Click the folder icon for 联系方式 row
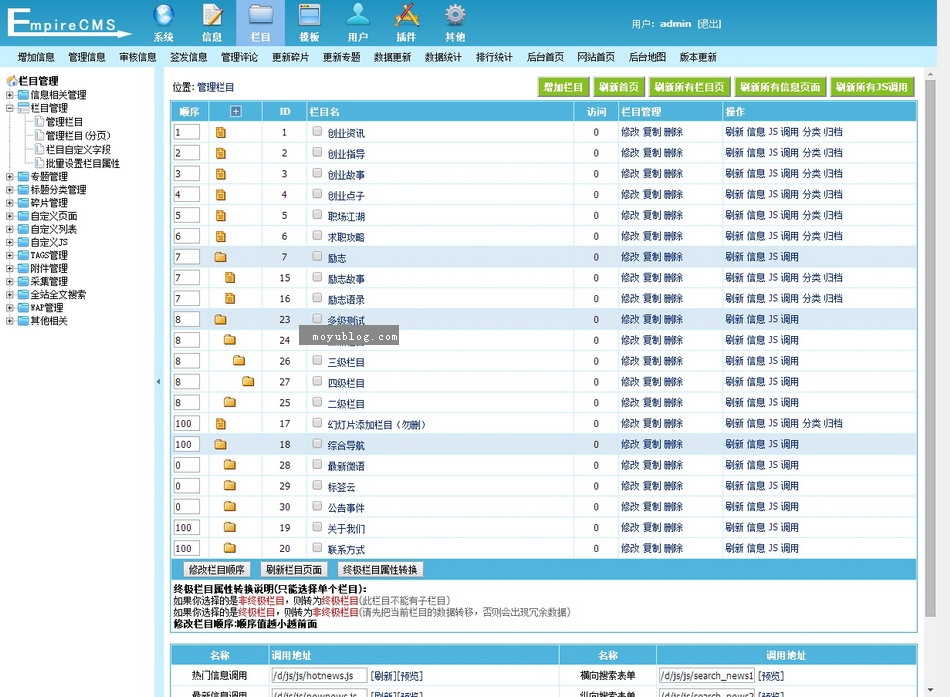 pyautogui.click(x=230, y=548)
